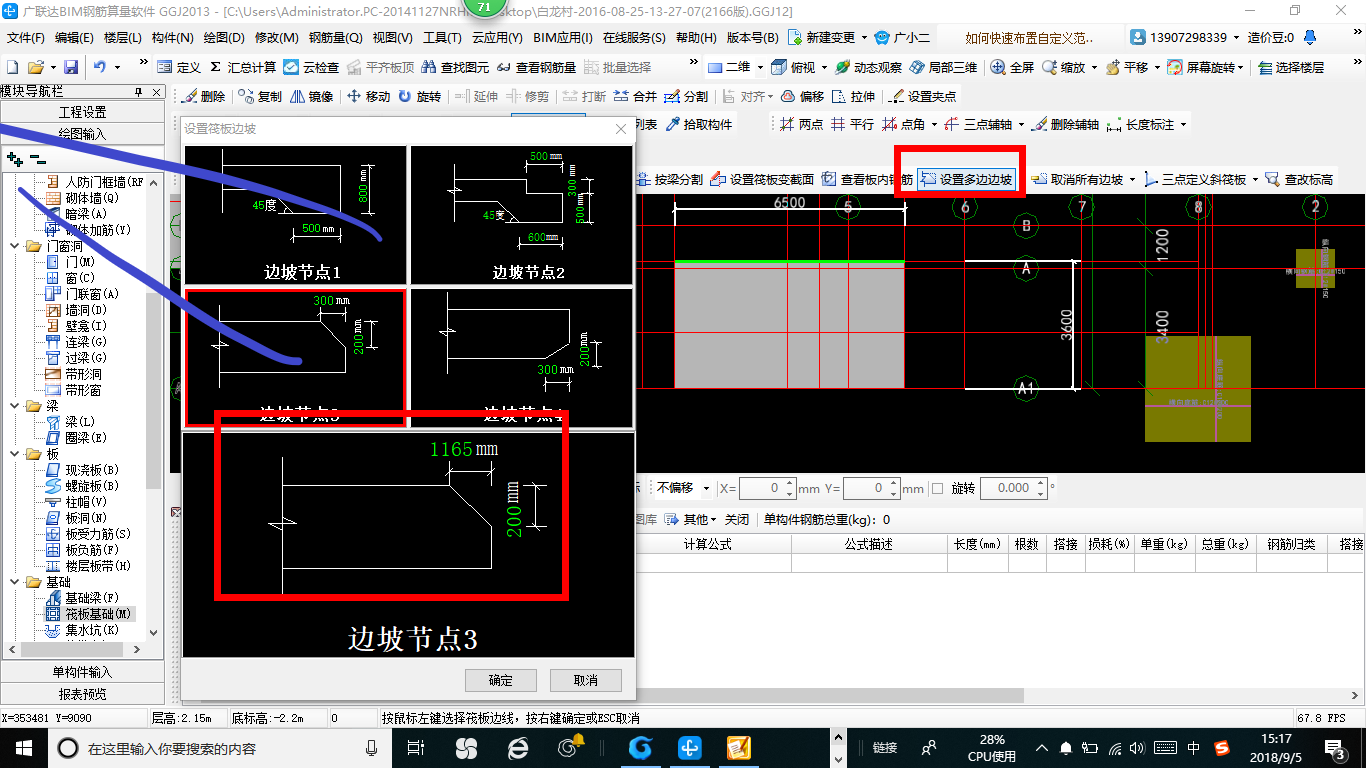1366x768 pixels.
Task: Cancel dialog with 取消 button
Action: (x=586, y=681)
